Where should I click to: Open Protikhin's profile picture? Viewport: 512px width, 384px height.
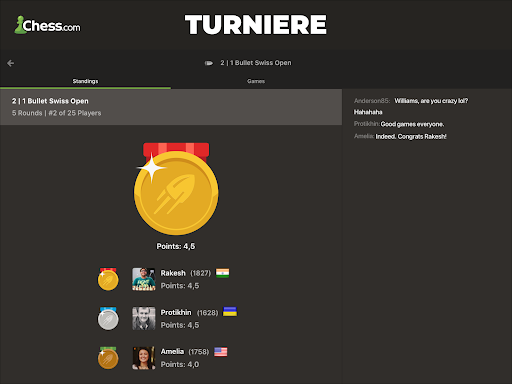coord(144,318)
